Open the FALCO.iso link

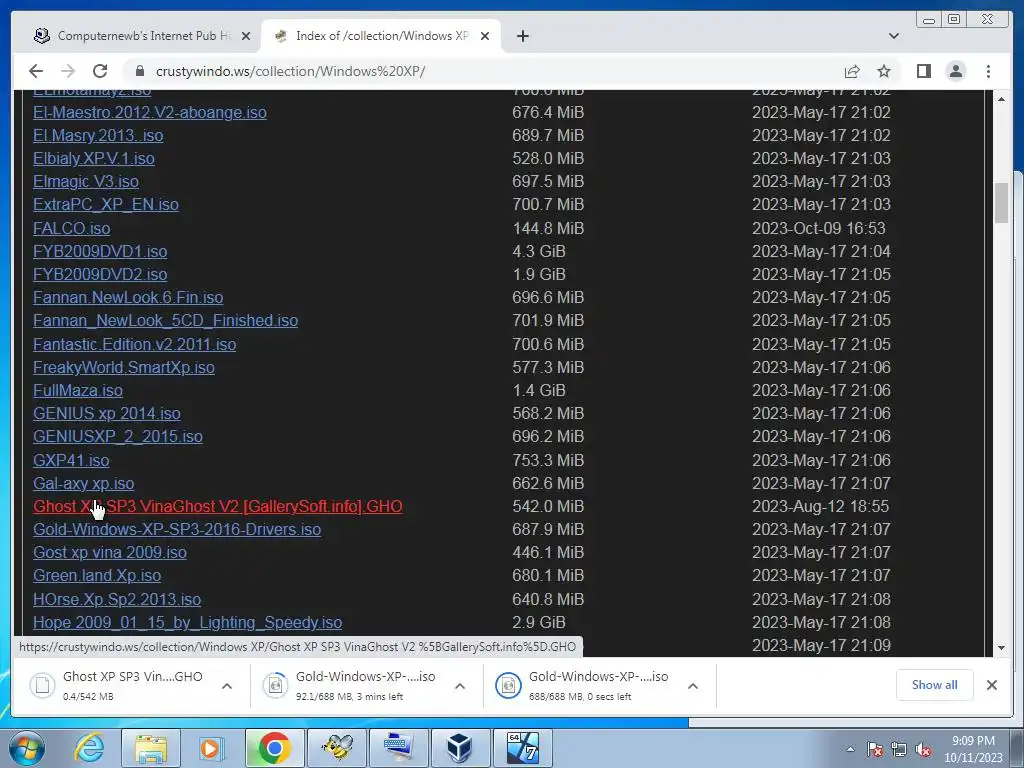(72, 228)
